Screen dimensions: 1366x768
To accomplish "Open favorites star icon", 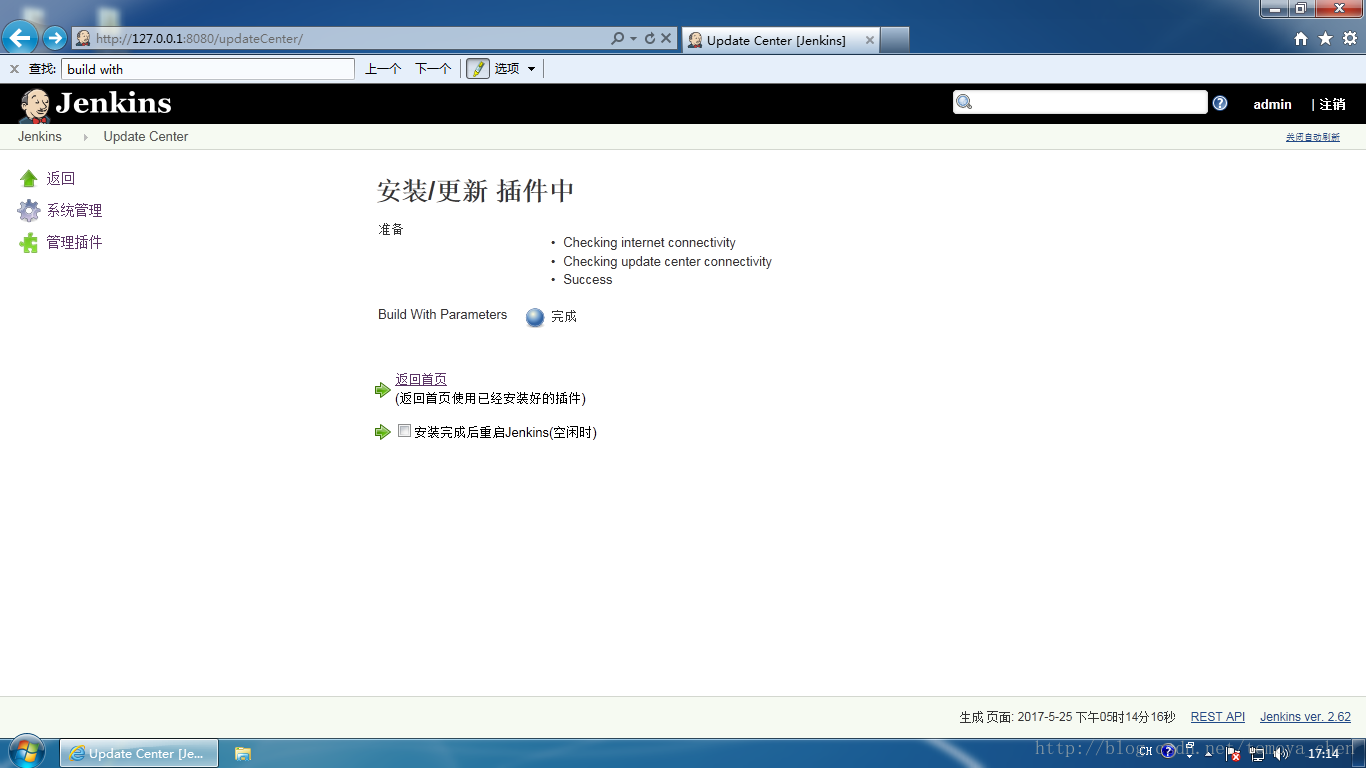I will tap(1325, 38).
